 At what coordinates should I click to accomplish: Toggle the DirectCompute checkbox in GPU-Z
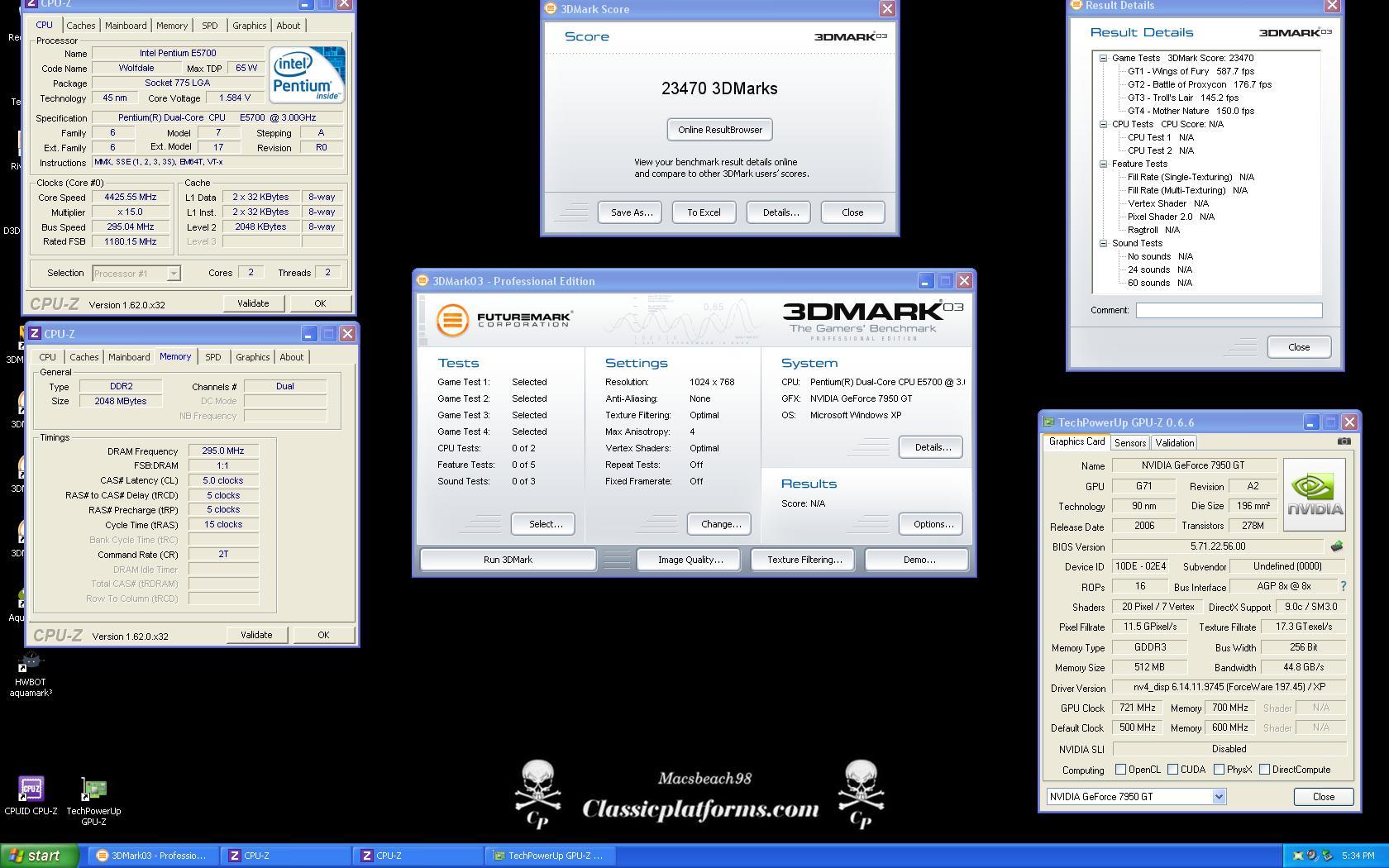(x=1264, y=770)
